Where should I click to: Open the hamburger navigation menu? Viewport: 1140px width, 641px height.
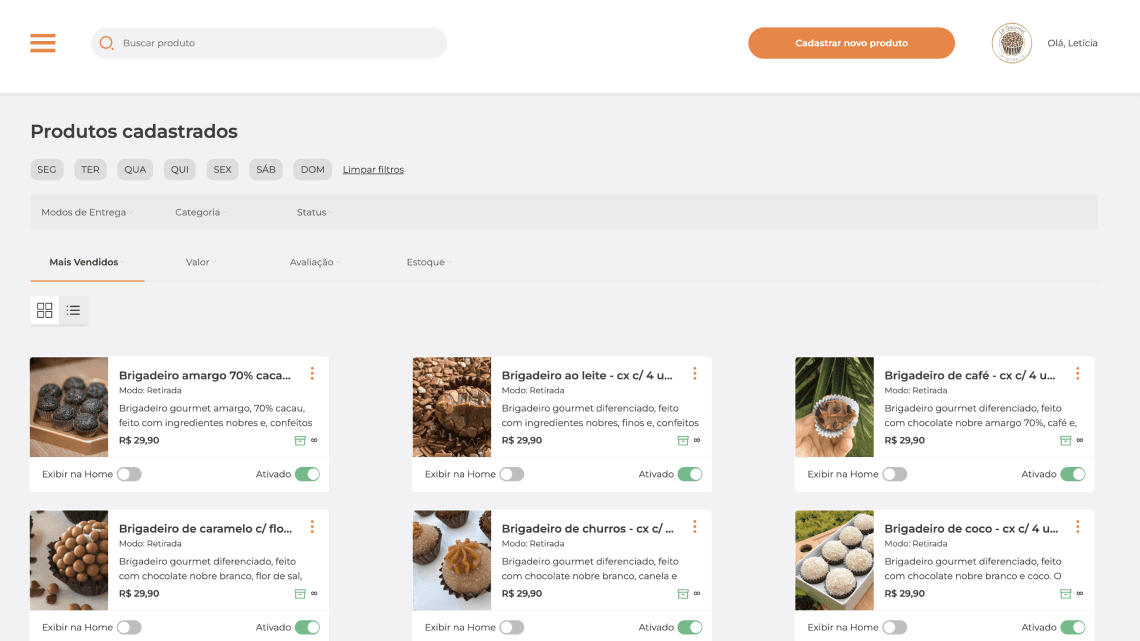pyautogui.click(x=42, y=42)
